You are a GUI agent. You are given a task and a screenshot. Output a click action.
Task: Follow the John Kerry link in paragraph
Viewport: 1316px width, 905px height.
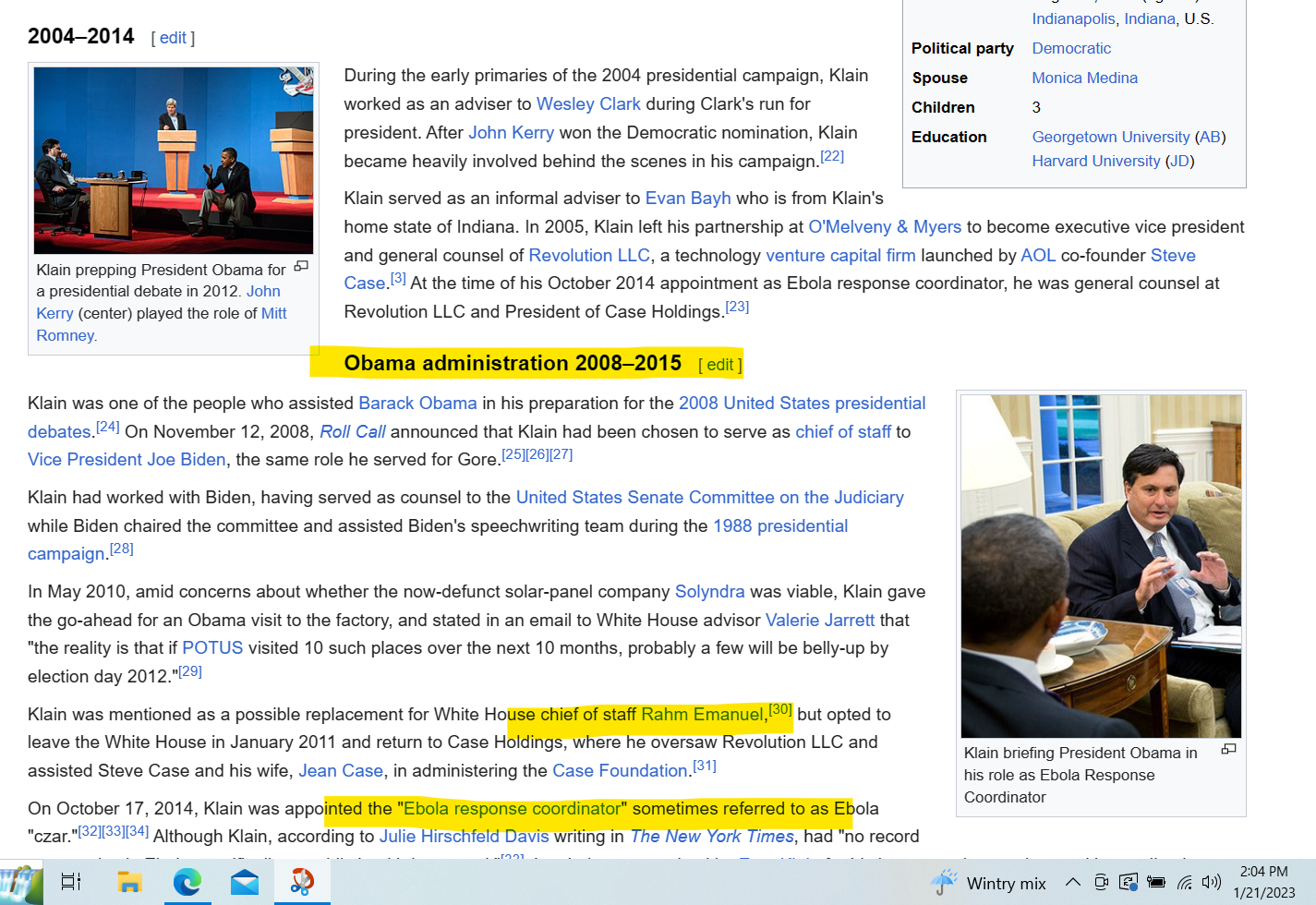(x=511, y=132)
